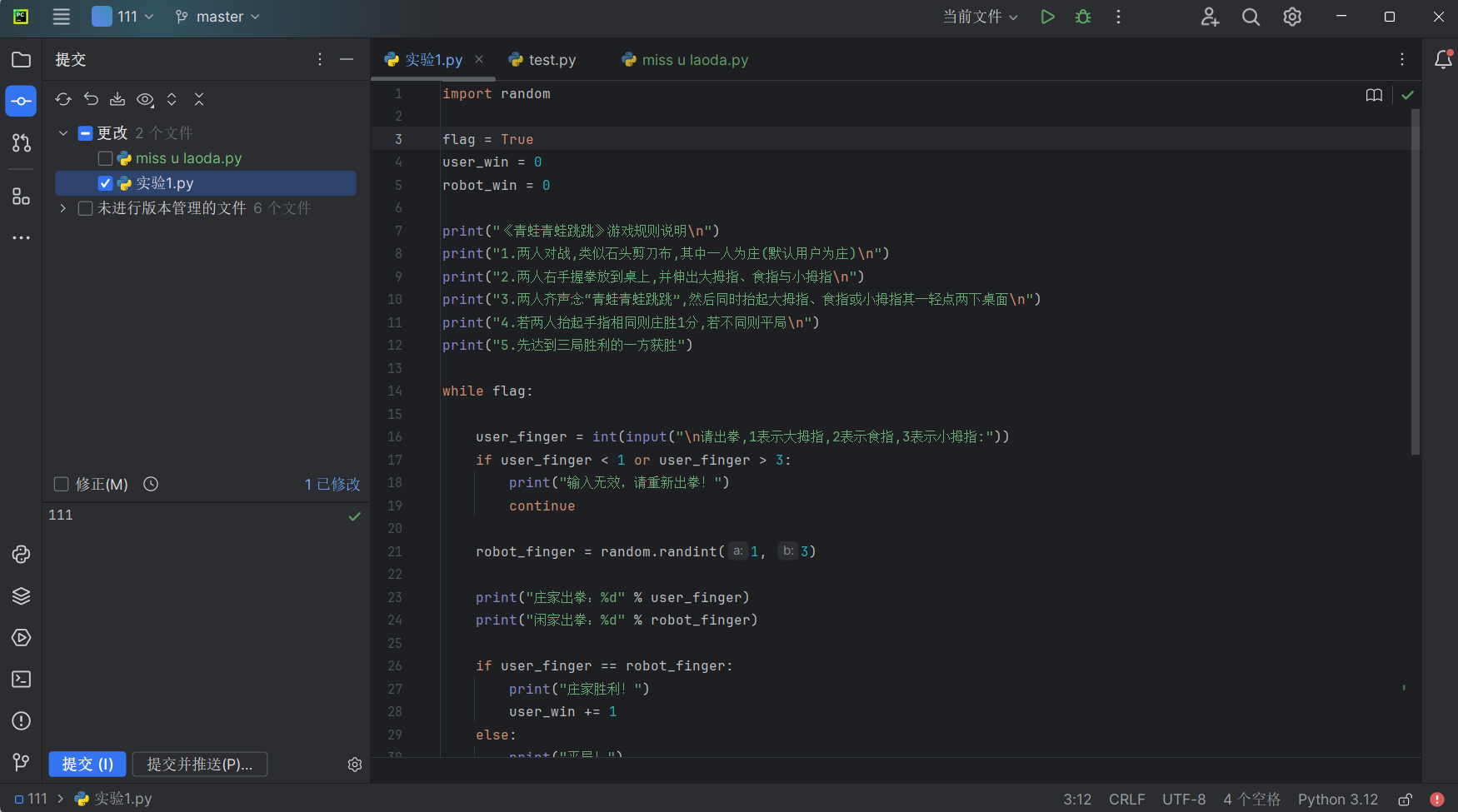Image resolution: width=1458 pixels, height=812 pixels.
Task: Uncheck the 实验1.py file checkbox
Action: [x=105, y=183]
